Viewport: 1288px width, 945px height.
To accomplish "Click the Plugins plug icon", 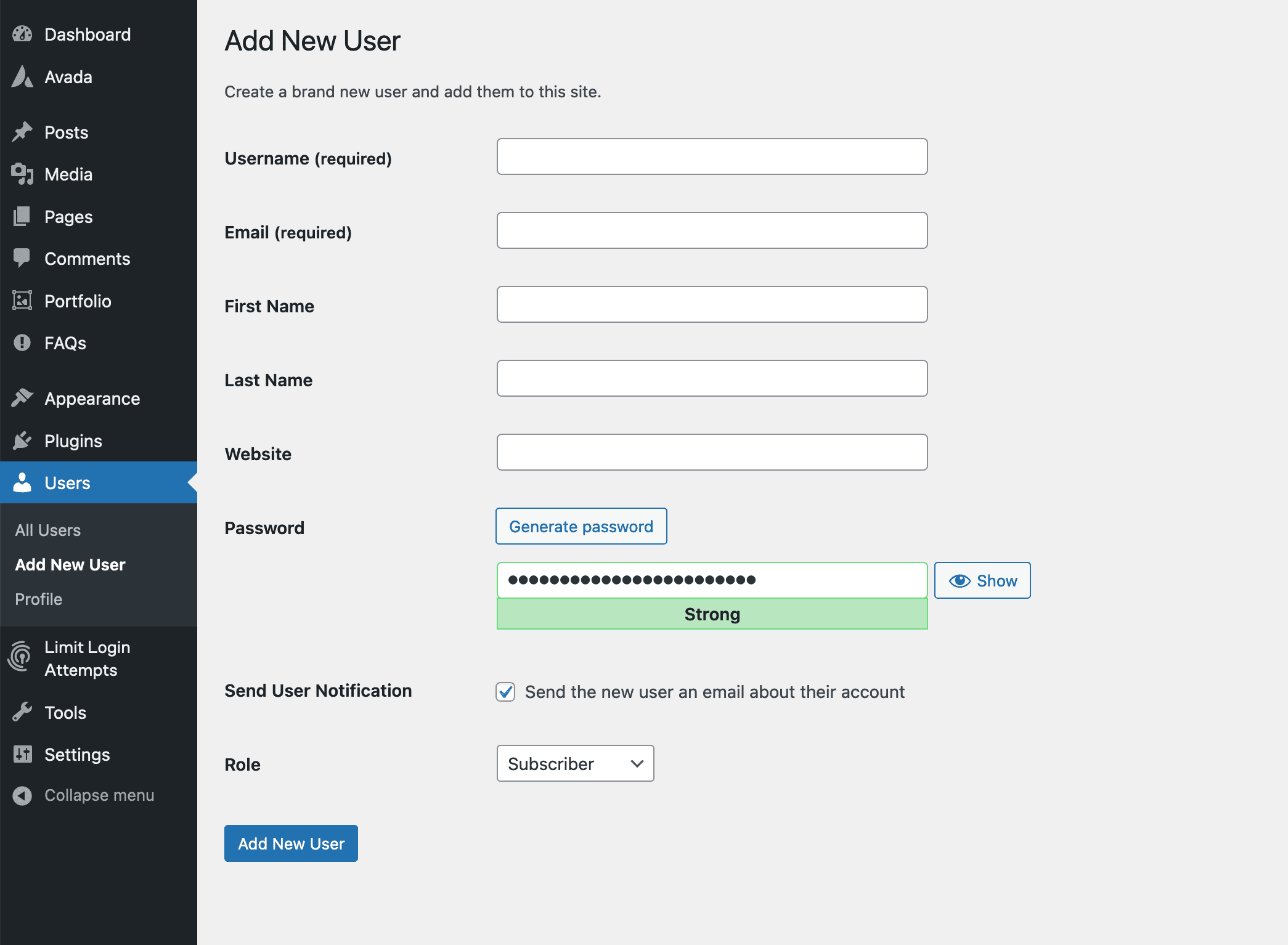I will pos(22,440).
